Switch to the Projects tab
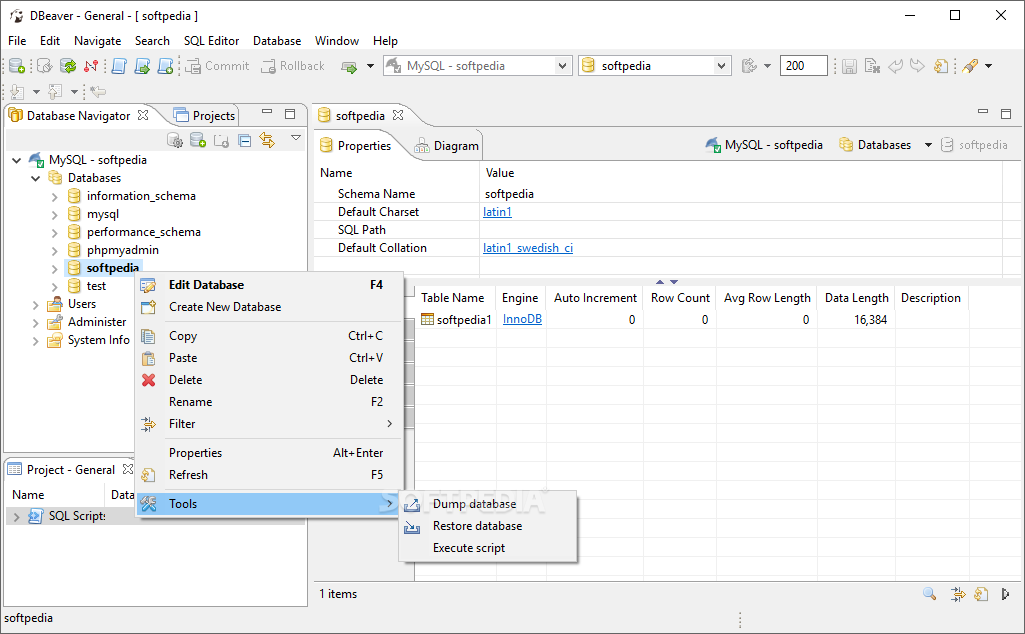 (205, 116)
